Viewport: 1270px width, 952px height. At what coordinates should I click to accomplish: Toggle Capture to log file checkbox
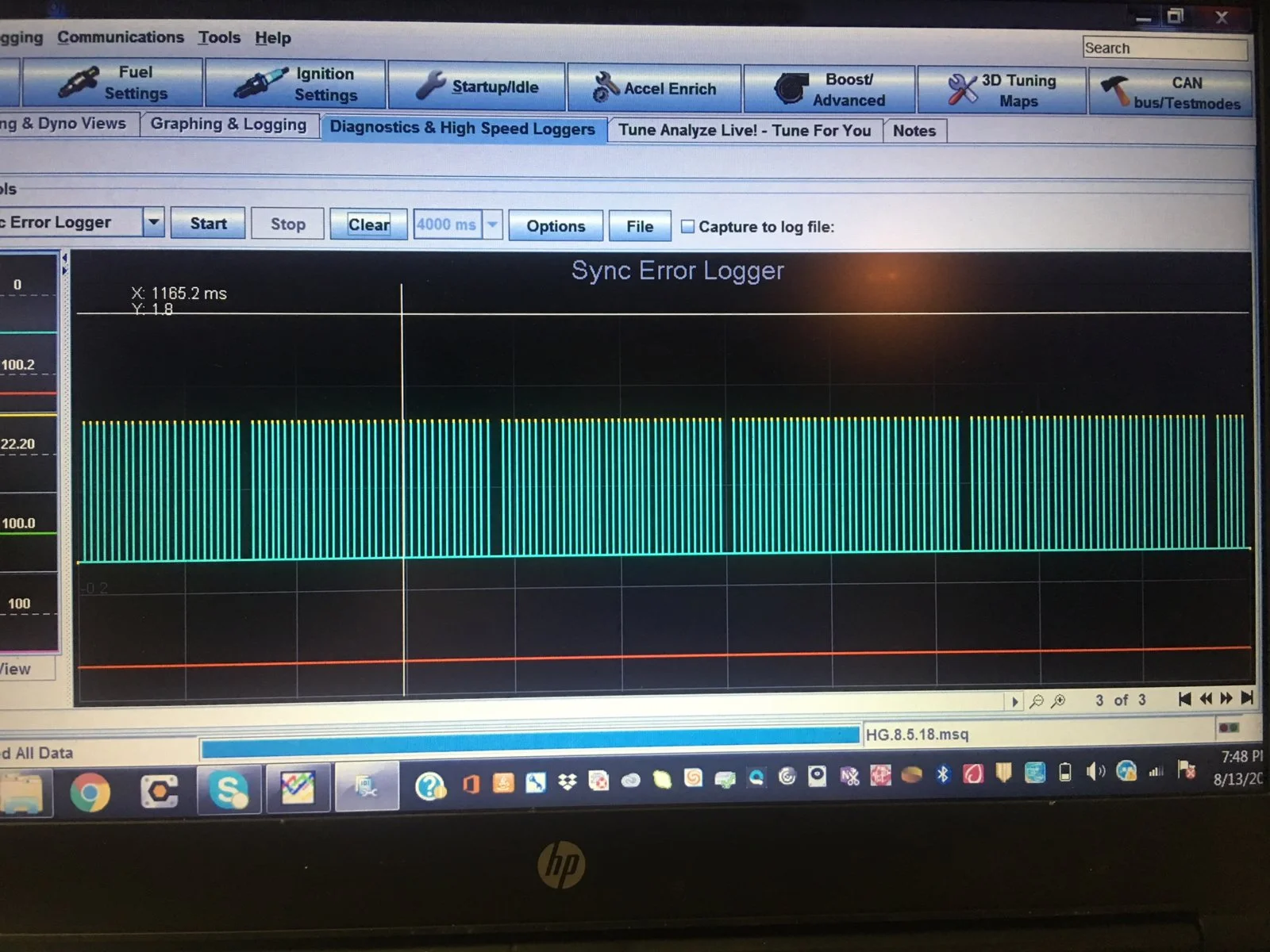pyautogui.click(x=688, y=227)
